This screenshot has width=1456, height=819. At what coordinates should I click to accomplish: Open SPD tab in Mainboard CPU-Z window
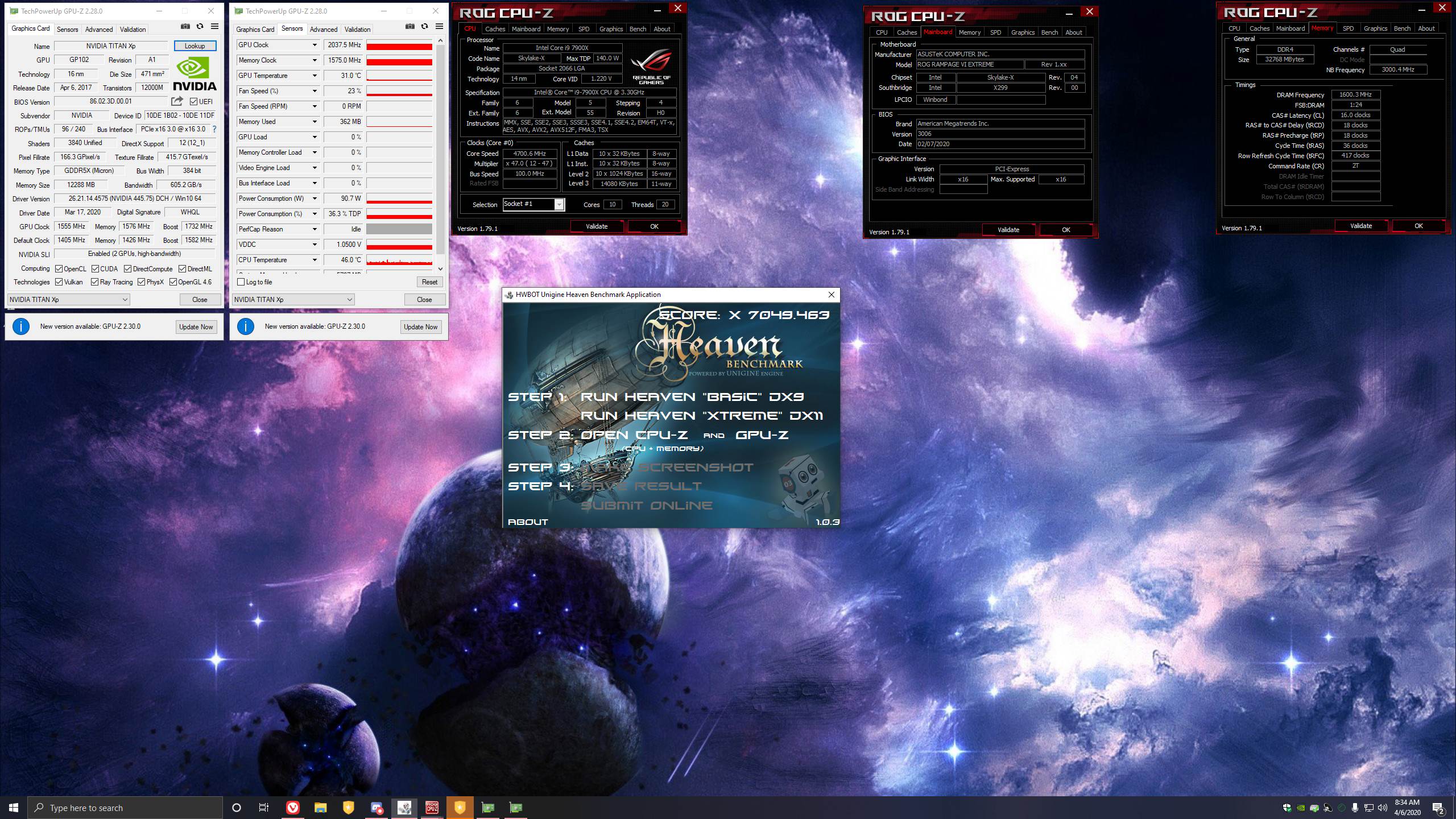[995, 32]
